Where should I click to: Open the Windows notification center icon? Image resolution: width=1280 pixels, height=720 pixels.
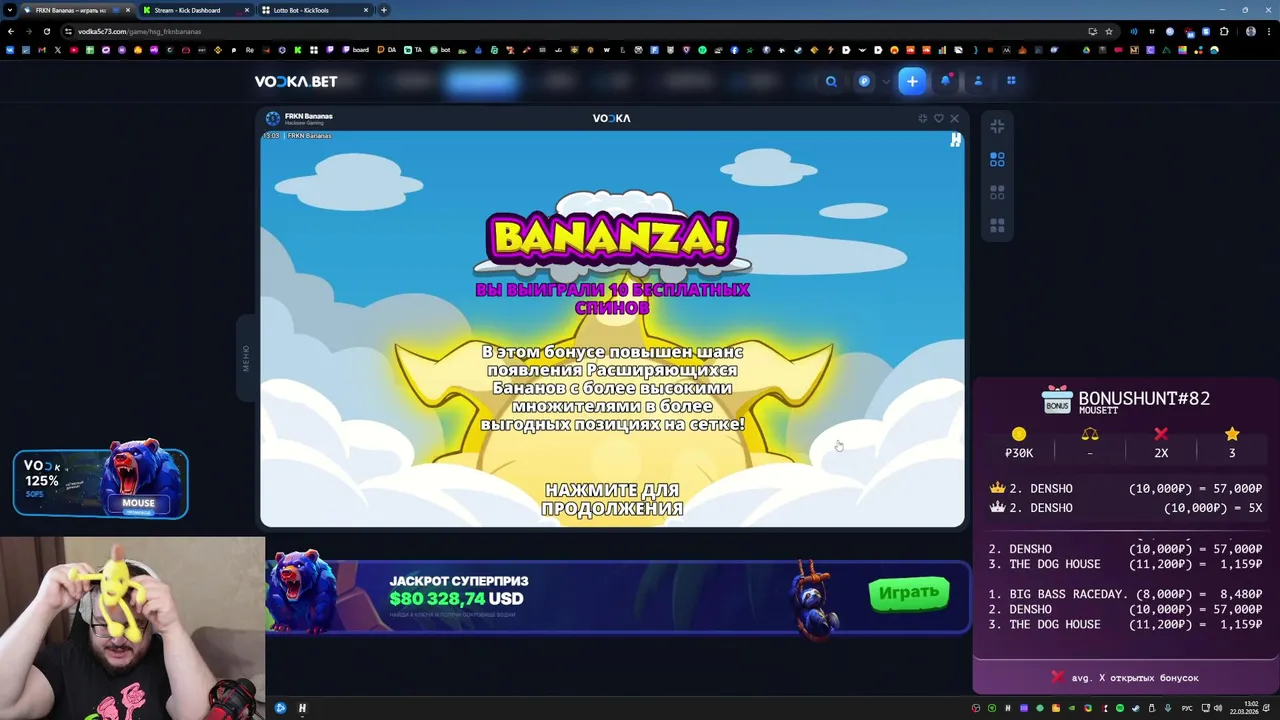[x=1266, y=708]
